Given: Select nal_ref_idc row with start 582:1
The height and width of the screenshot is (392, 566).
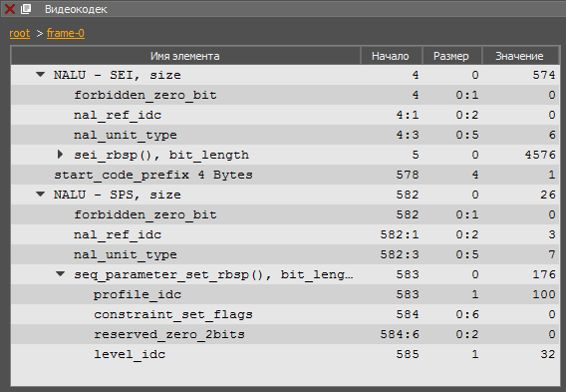Looking at the screenshot, I should point(285,235).
